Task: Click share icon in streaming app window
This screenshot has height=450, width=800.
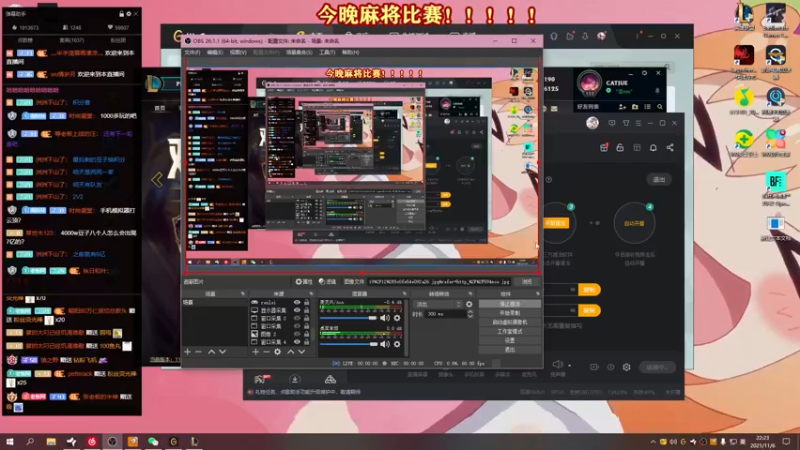Action: [x=670, y=148]
